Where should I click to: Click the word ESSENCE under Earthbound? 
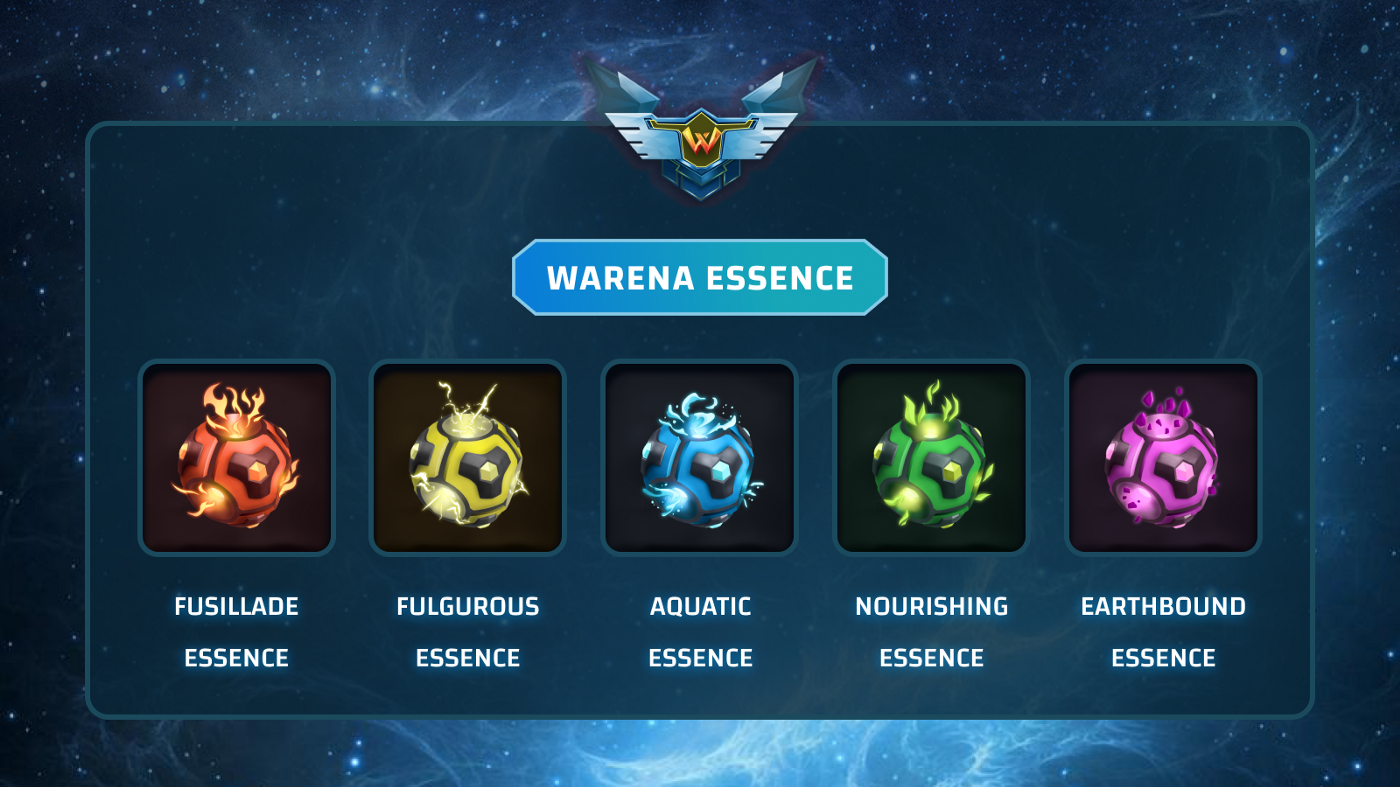tap(1164, 658)
